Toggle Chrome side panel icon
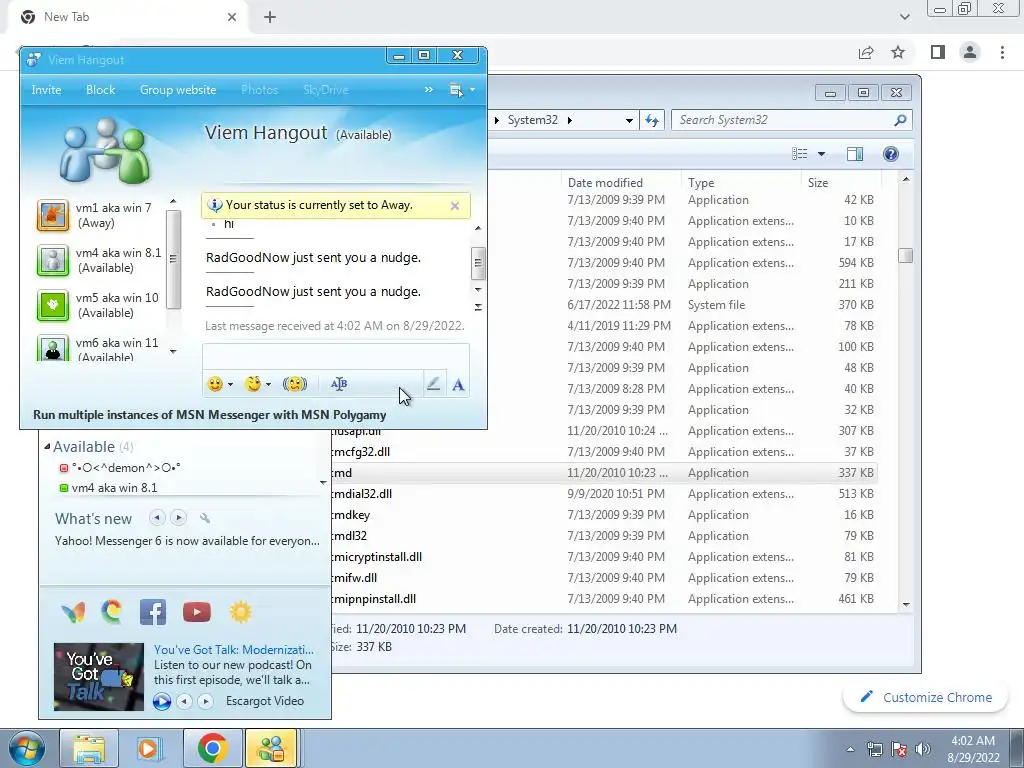This screenshot has width=1024, height=768. tap(938, 52)
